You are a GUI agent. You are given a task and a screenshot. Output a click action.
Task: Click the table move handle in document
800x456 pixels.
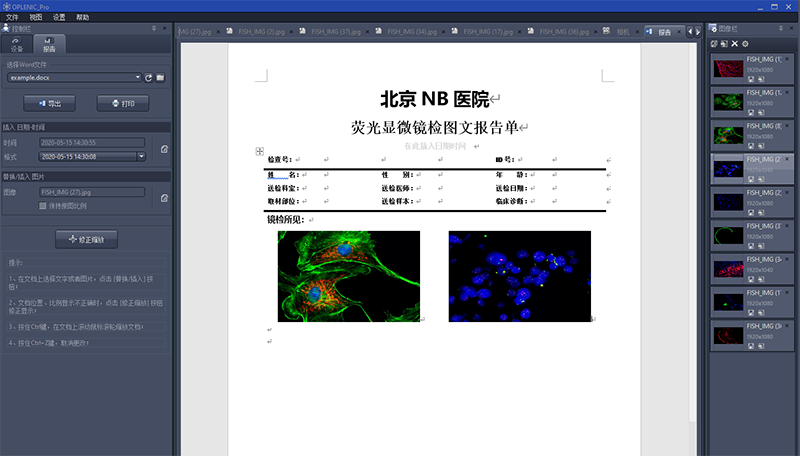[x=260, y=151]
